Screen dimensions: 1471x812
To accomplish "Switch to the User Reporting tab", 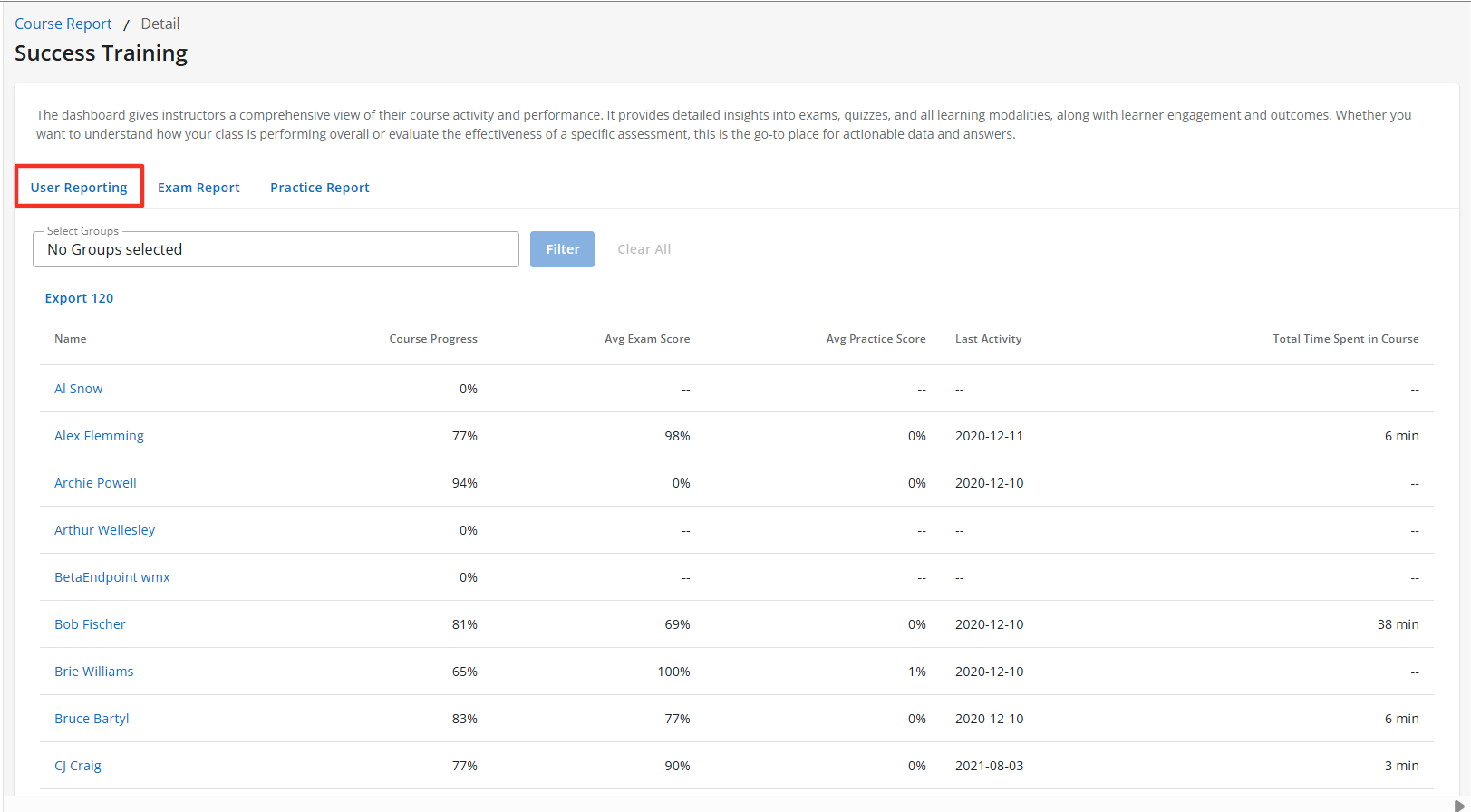I will (79, 188).
